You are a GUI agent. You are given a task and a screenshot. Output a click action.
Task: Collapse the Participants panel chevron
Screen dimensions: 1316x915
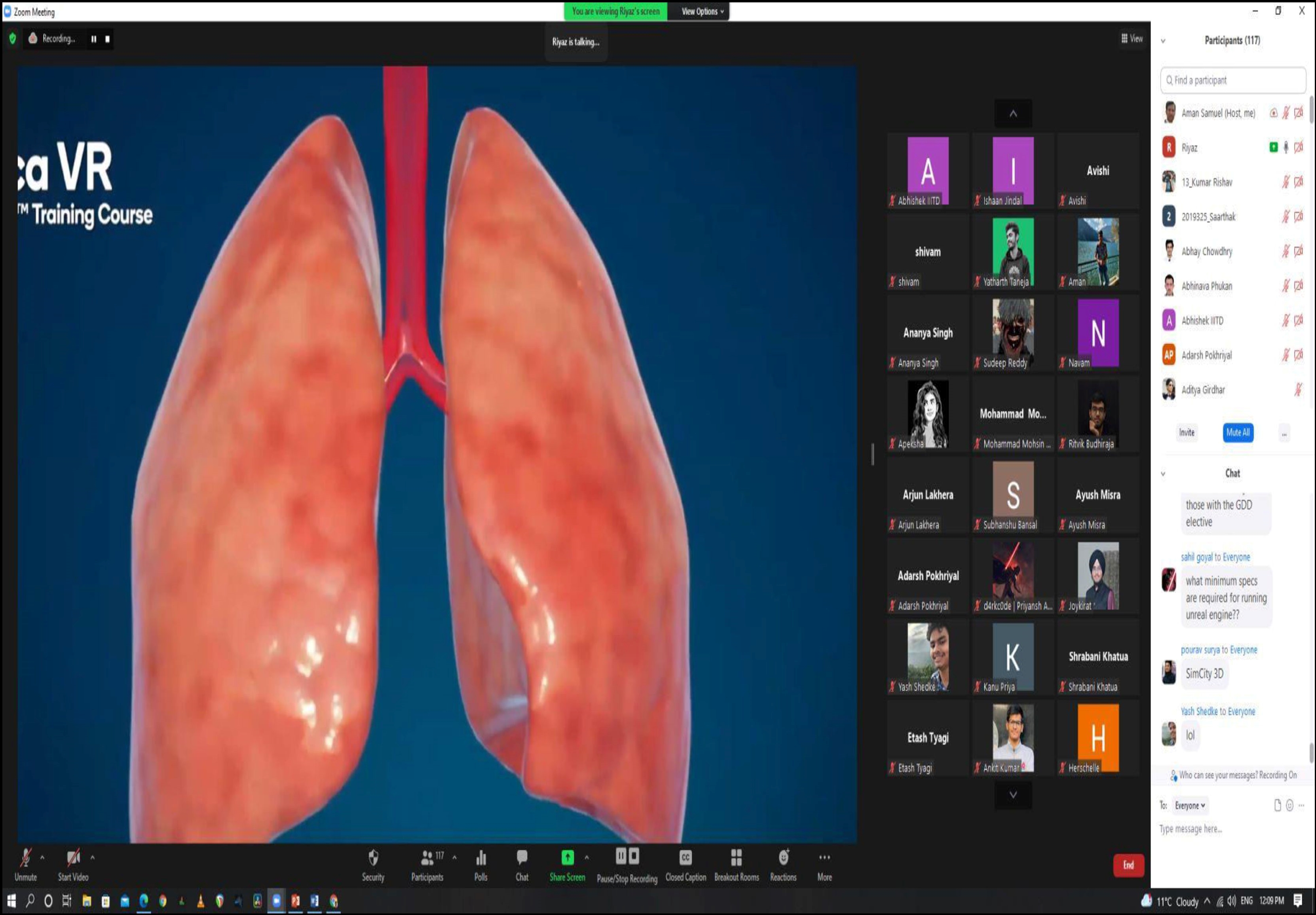[x=1163, y=41]
